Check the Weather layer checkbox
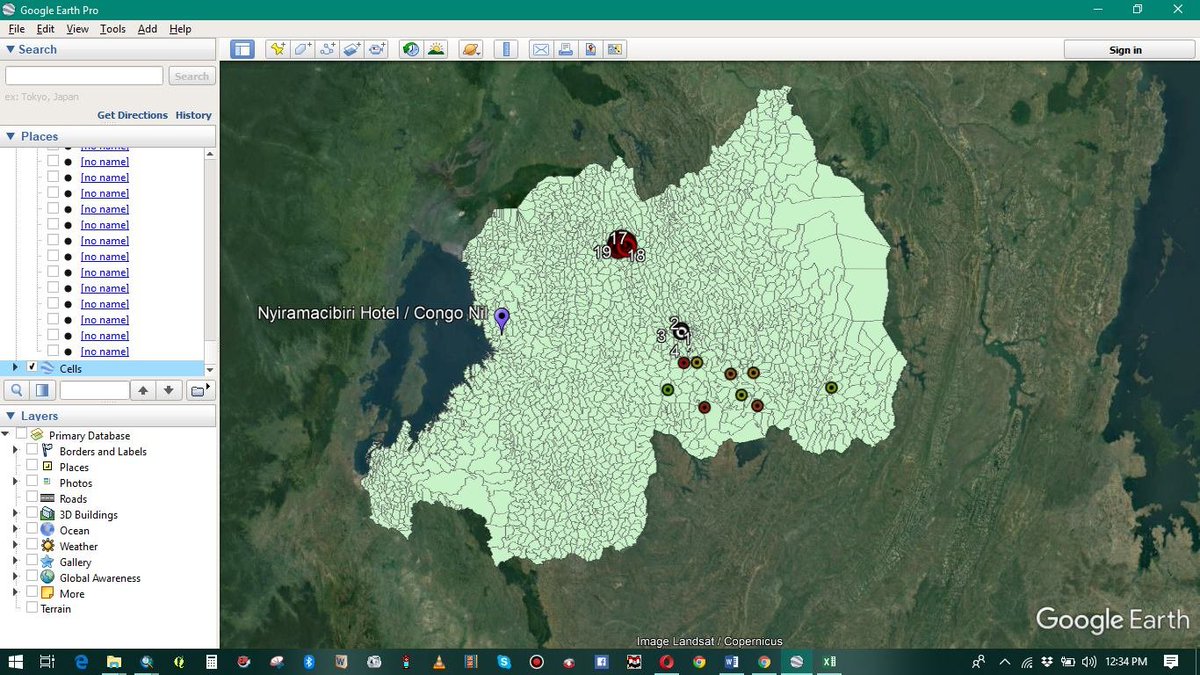1200x675 pixels. coord(32,546)
